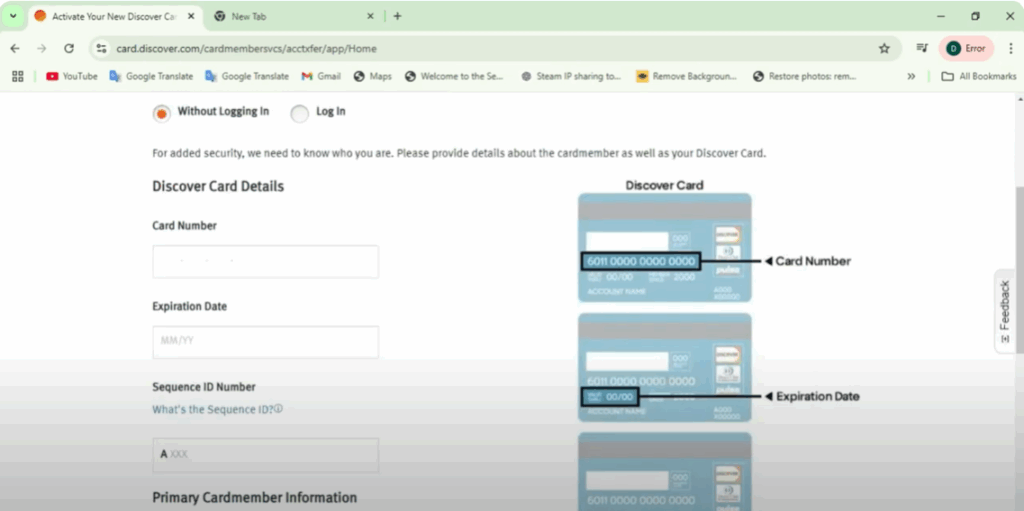This screenshot has height=511, width=1024.
Task: Click the Expiration Date MM/YY field
Action: pos(265,342)
